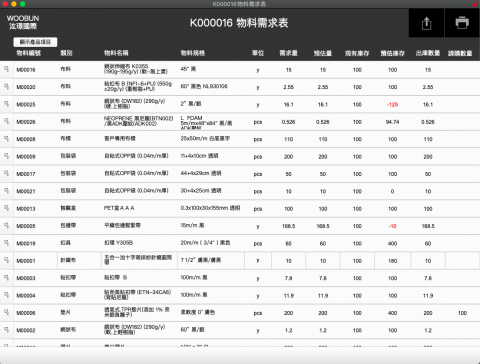Click the 物料規格 column header
Viewport: 480px width, 364px height.
193,53
